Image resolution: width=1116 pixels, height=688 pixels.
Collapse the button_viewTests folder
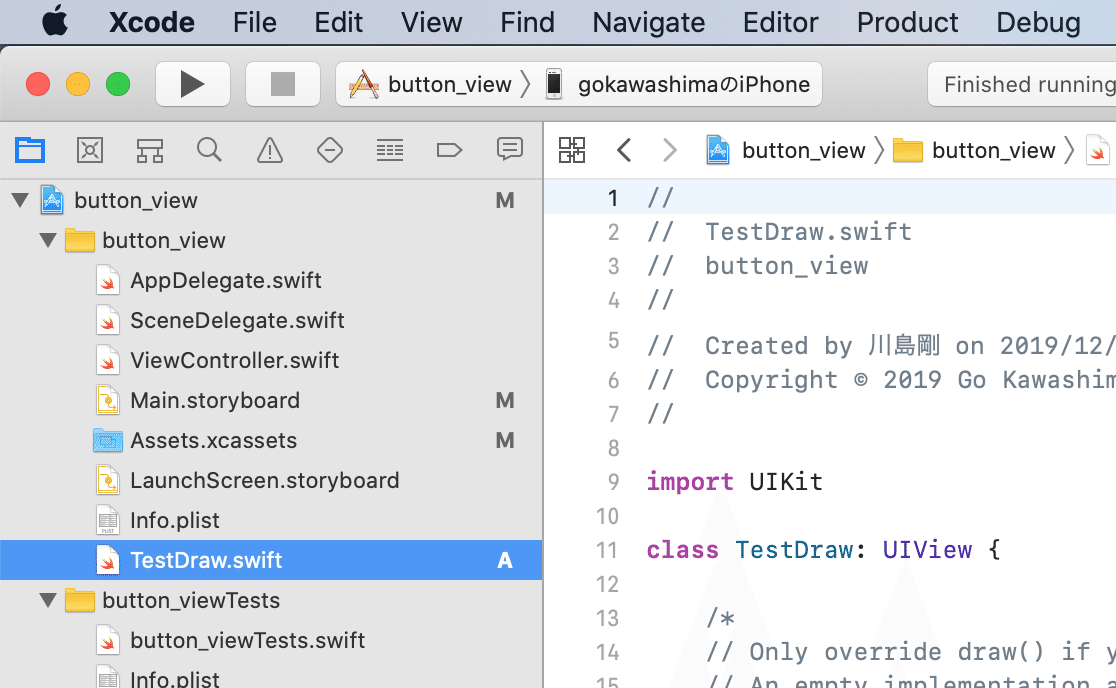pos(47,600)
